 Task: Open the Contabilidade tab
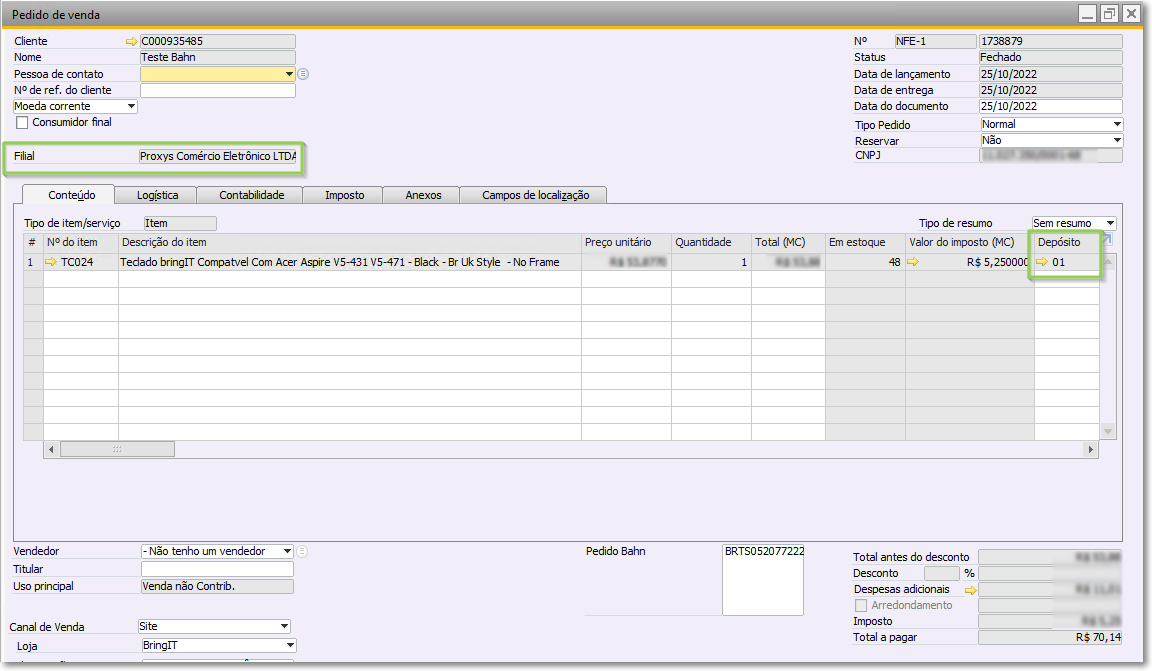pyautogui.click(x=251, y=195)
